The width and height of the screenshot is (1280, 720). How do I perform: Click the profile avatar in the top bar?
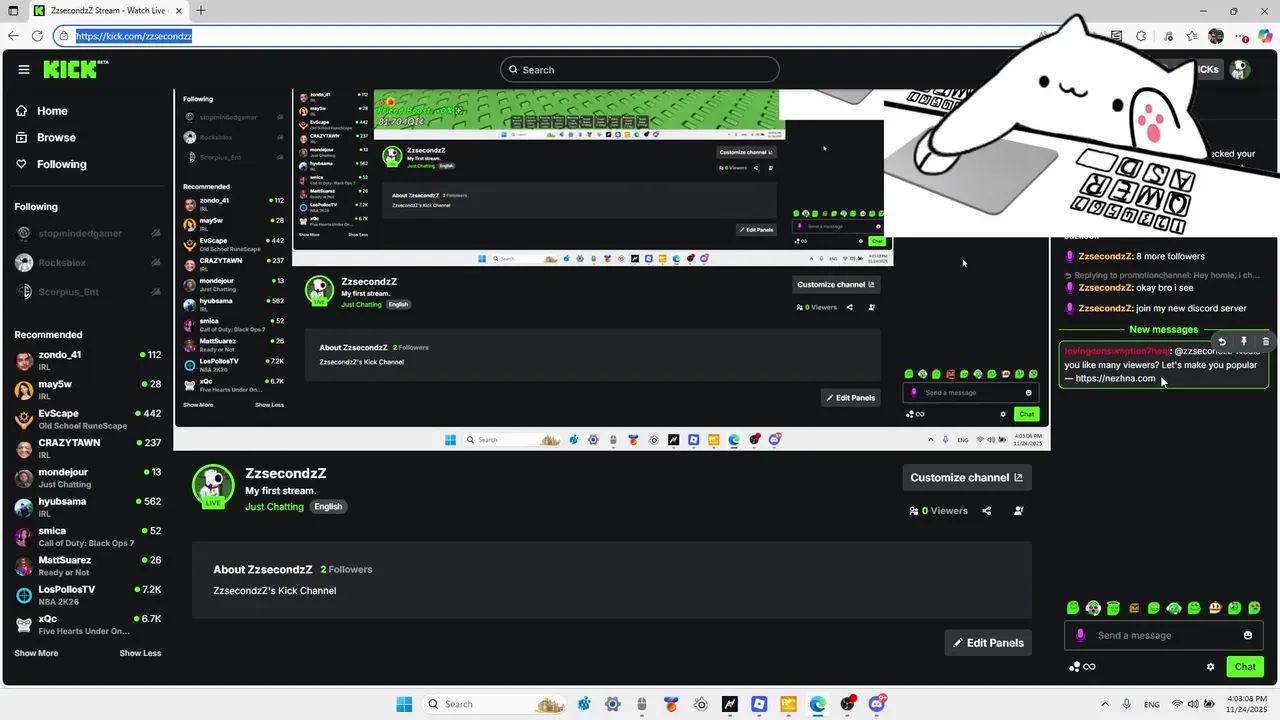[1240, 69]
